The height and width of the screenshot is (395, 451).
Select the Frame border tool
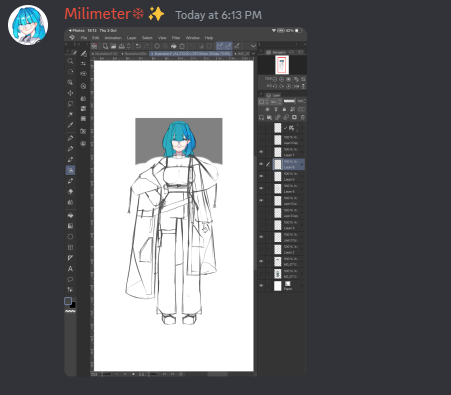point(70,247)
